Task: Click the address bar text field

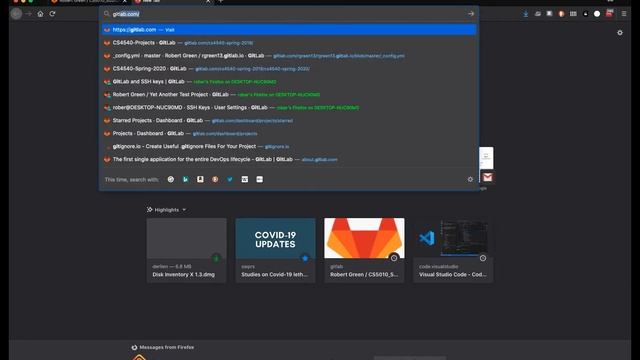Action: [x=288, y=14]
